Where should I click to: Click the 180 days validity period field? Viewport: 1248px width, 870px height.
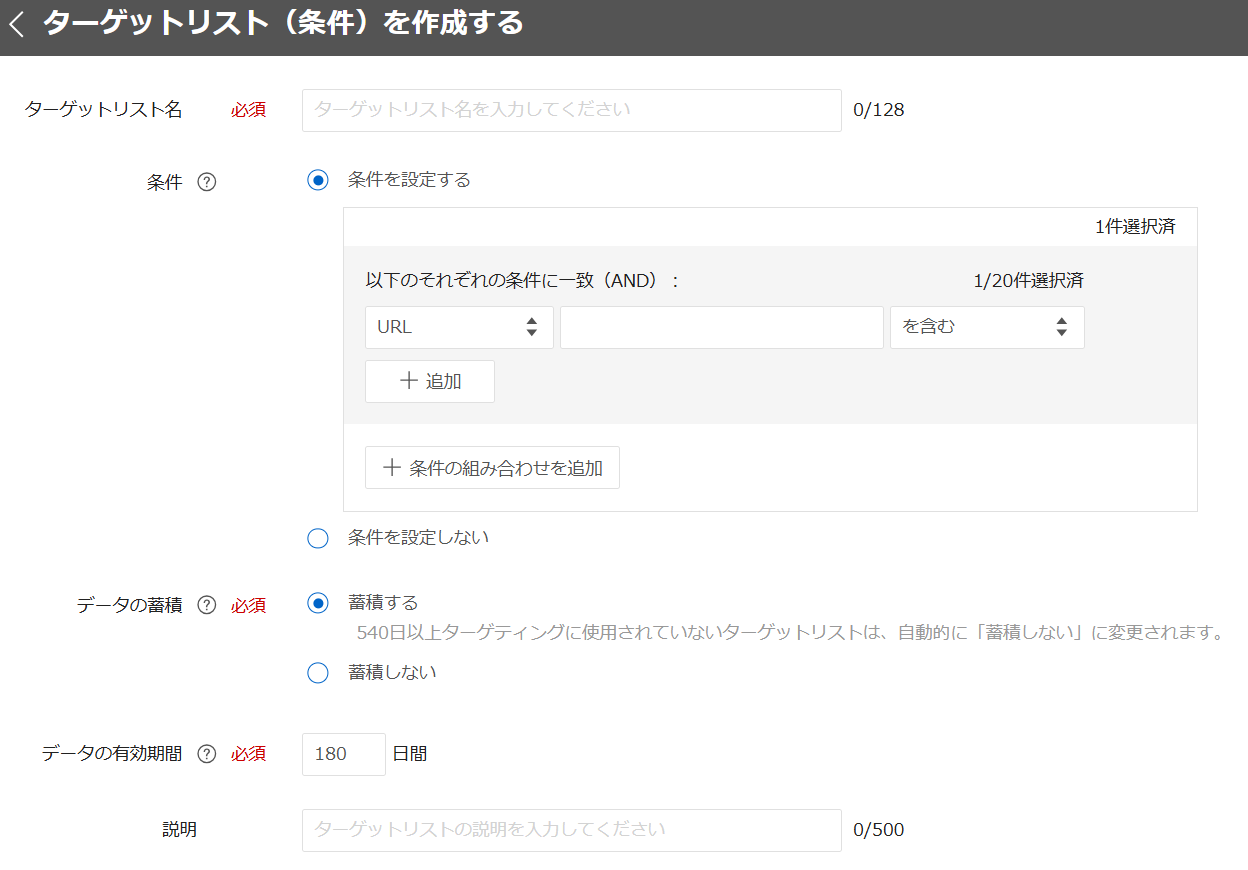[x=343, y=754]
